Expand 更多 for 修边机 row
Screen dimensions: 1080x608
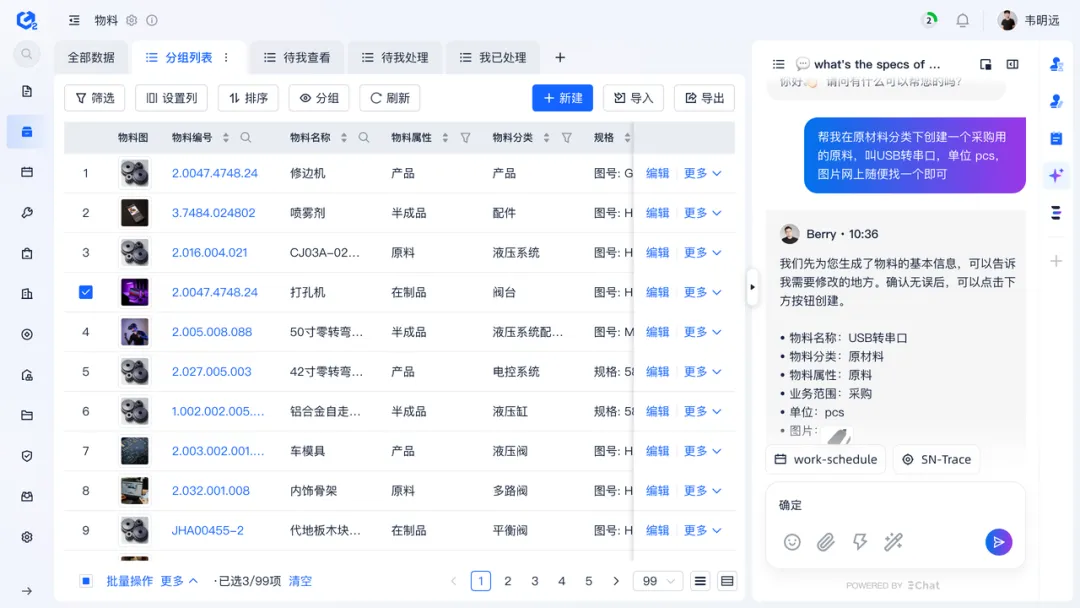(x=703, y=174)
